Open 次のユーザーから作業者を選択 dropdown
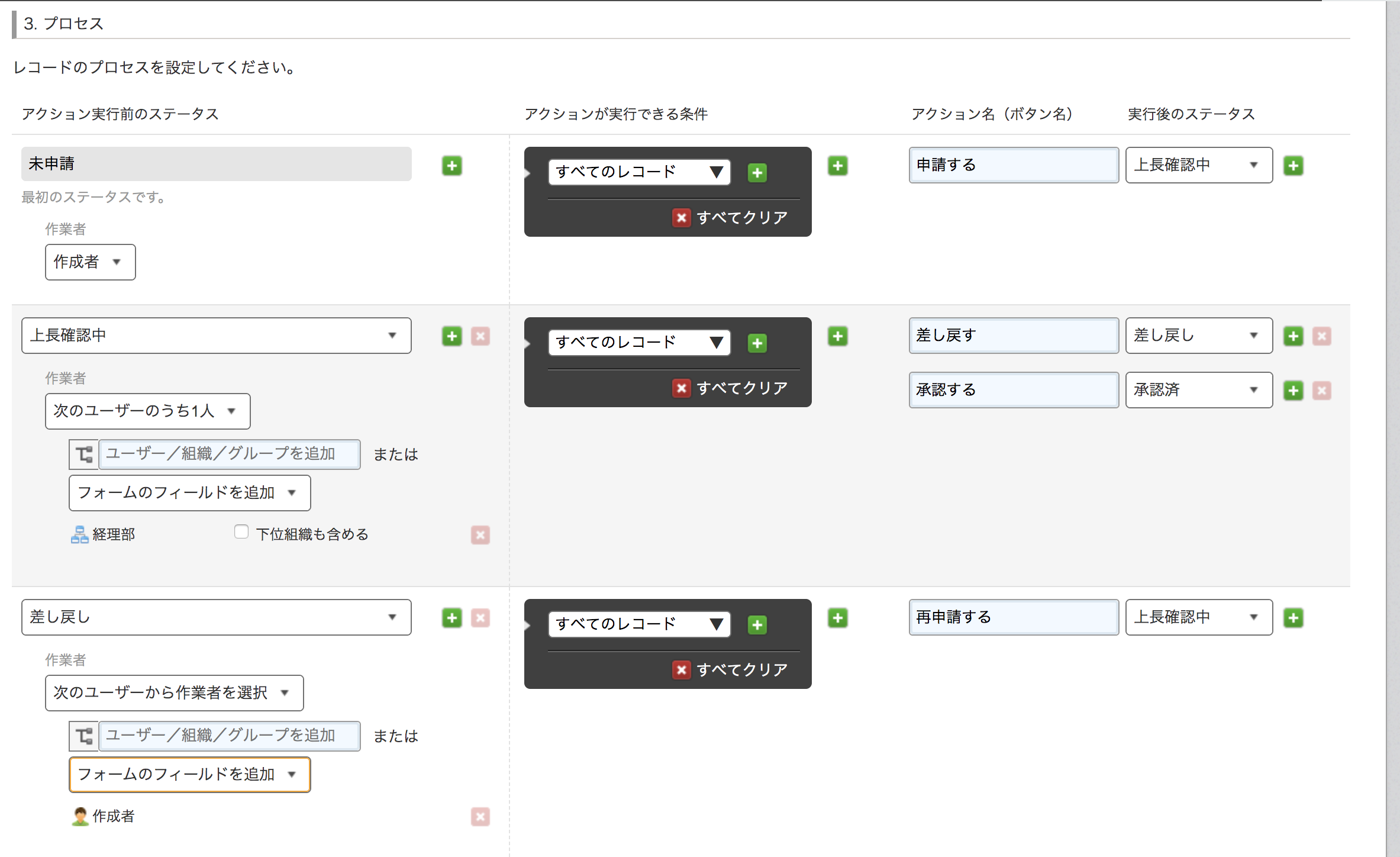1400x857 pixels. click(x=175, y=693)
